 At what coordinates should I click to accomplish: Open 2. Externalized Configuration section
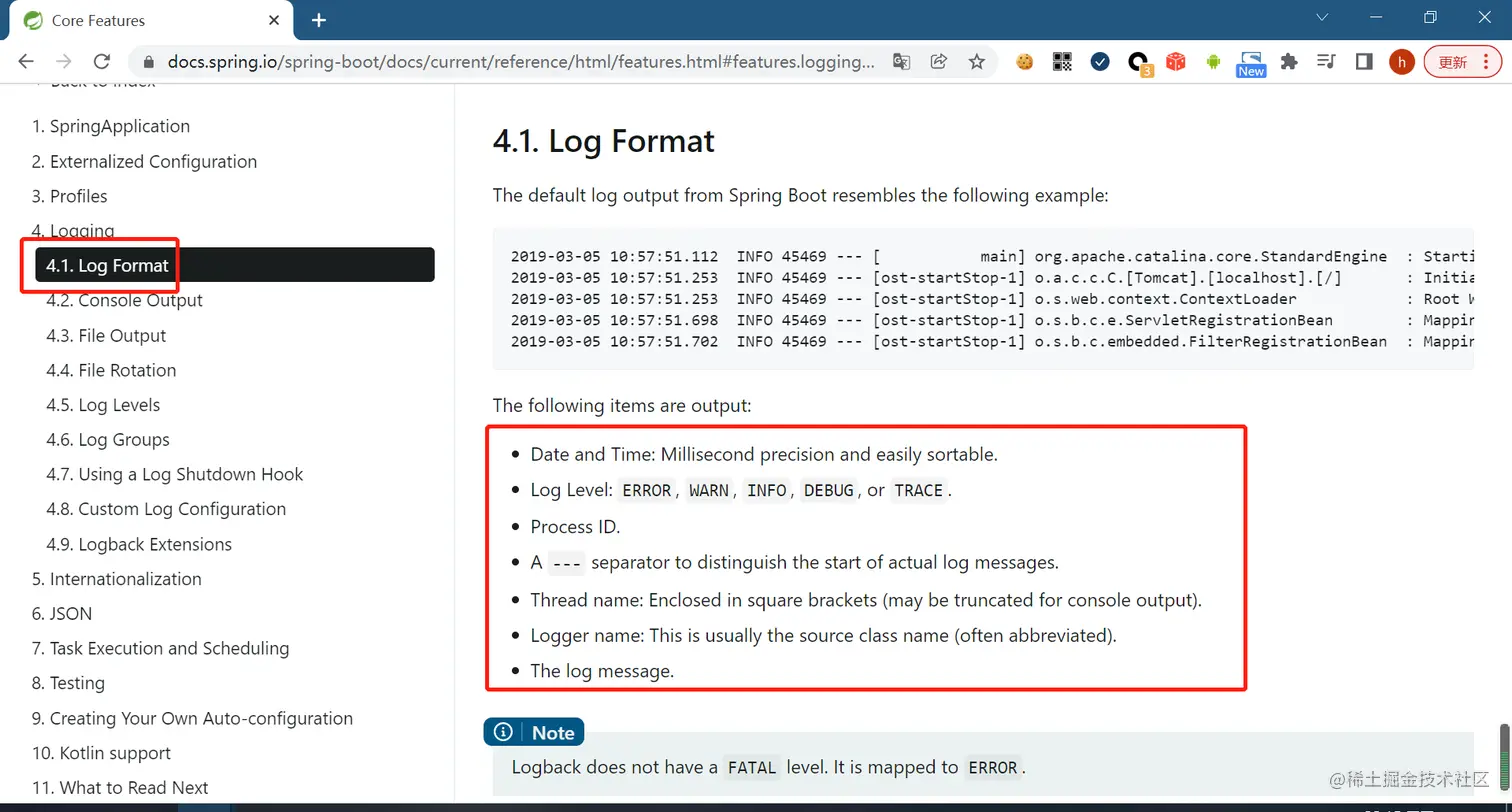coord(144,161)
